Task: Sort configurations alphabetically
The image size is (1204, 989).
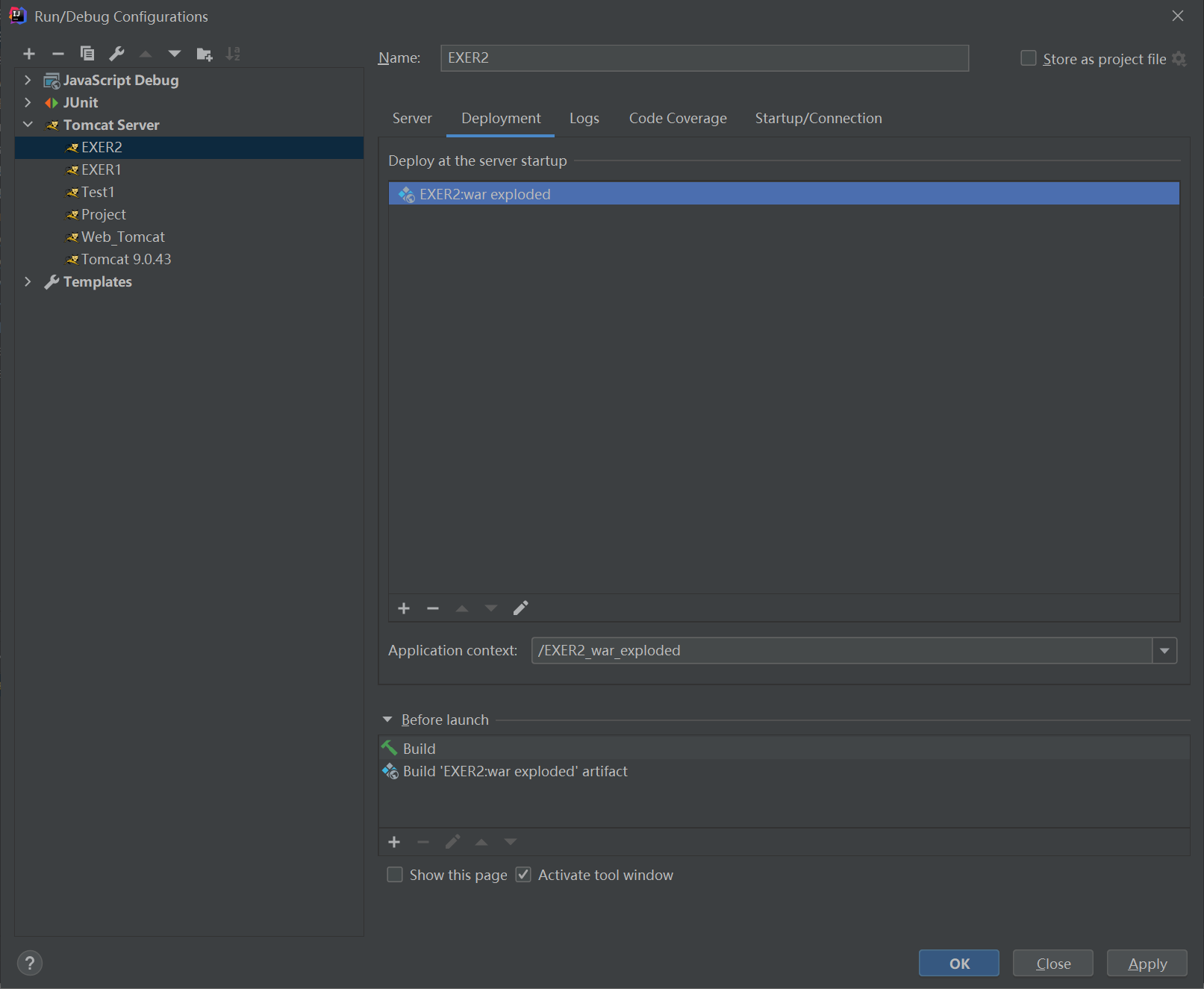Action: click(234, 54)
